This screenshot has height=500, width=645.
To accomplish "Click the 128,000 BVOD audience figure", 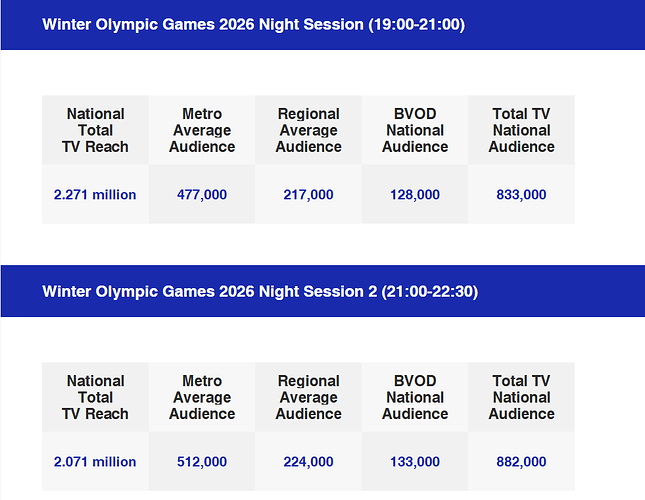I will (x=415, y=194).
